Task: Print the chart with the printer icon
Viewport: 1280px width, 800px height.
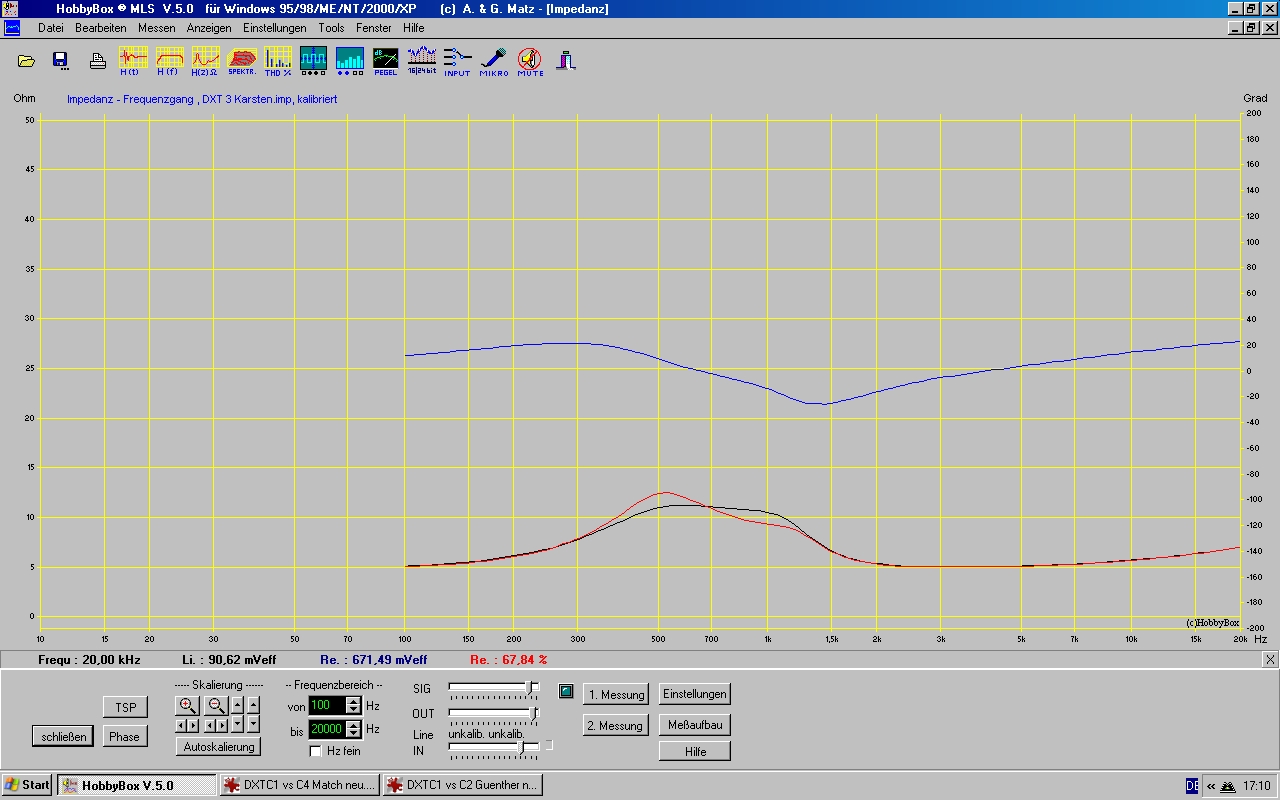Action: coord(97,61)
